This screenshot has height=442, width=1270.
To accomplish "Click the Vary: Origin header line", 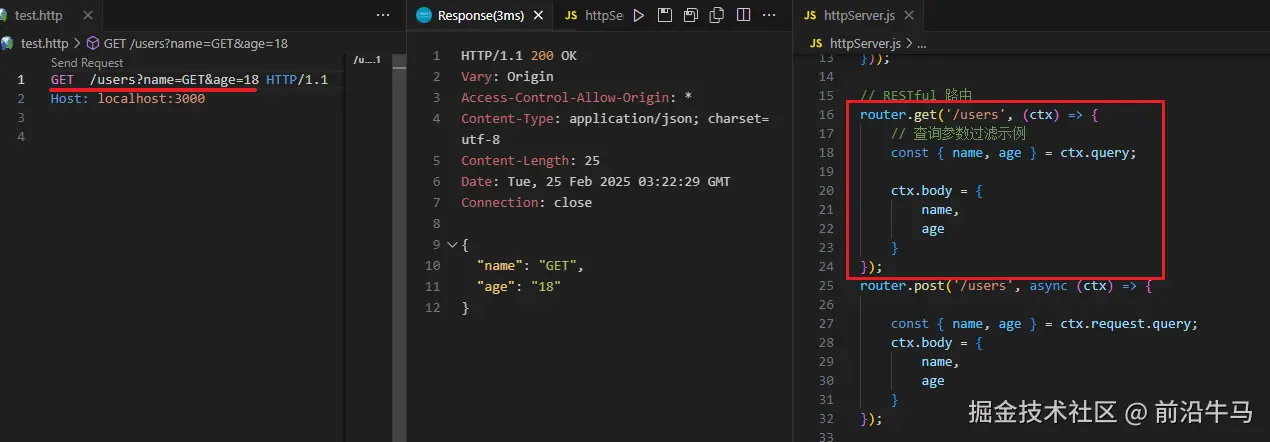I will tap(507, 76).
